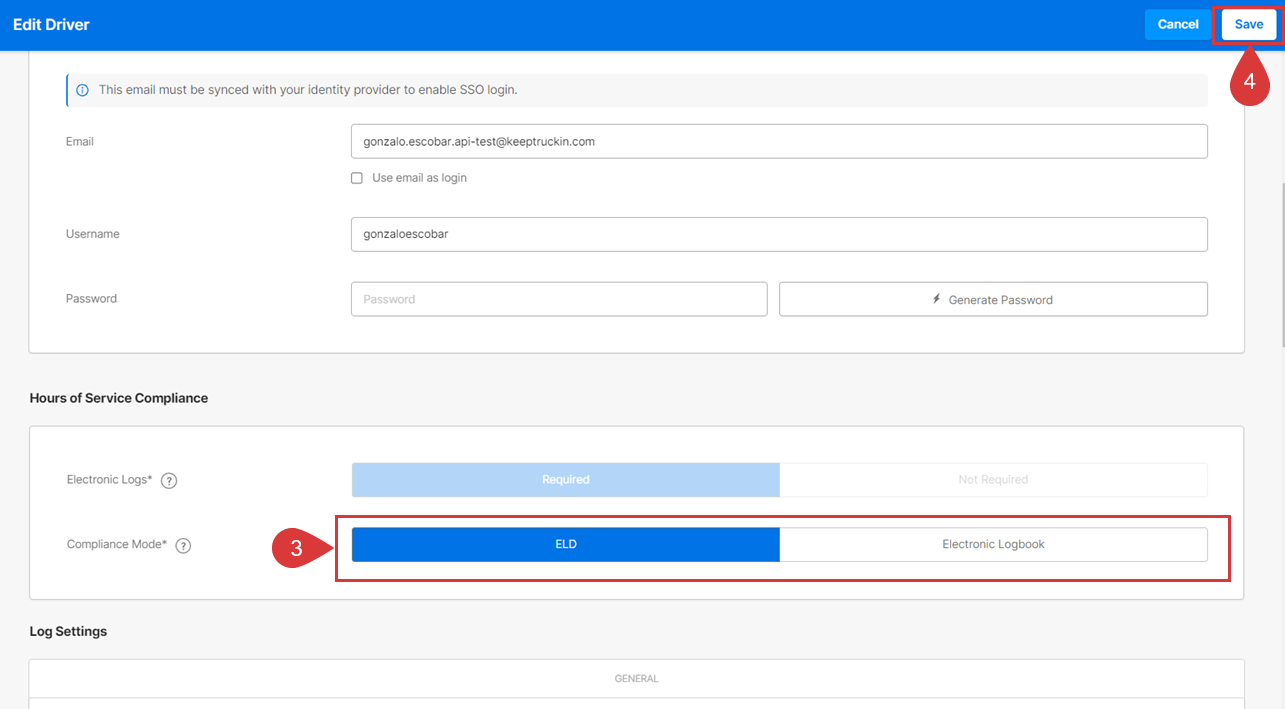
Task: Choose Not Required for Electronic Logs
Action: click(993, 480)
